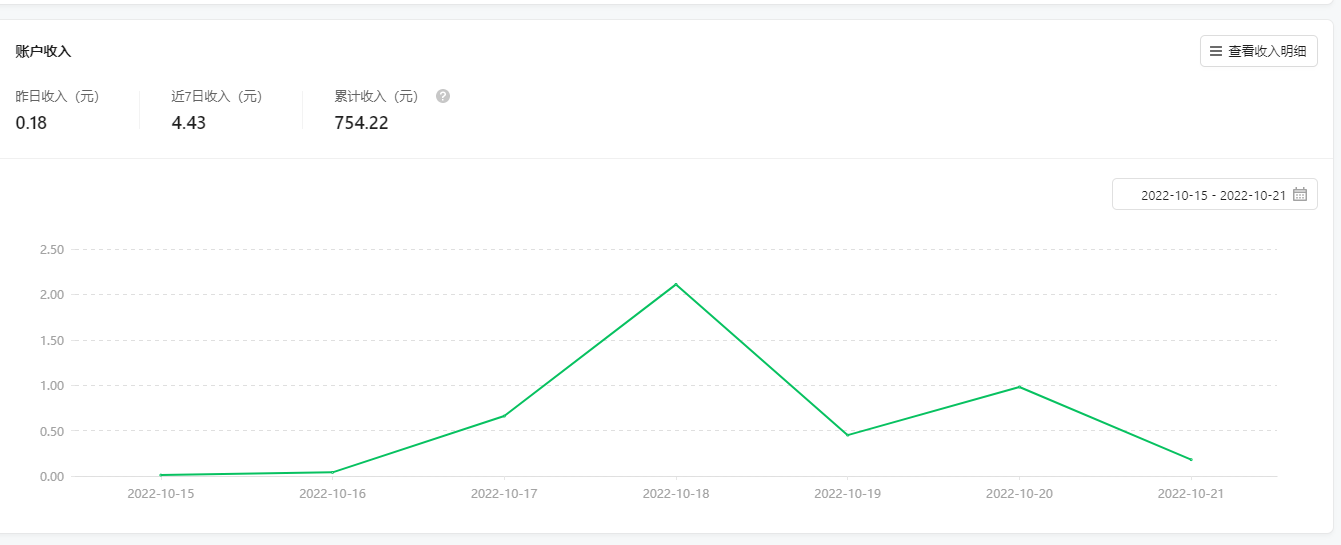1341x545 pixels.
Task: Click the chart data point for 2022-10-17
Action: [x=504, y=416]
